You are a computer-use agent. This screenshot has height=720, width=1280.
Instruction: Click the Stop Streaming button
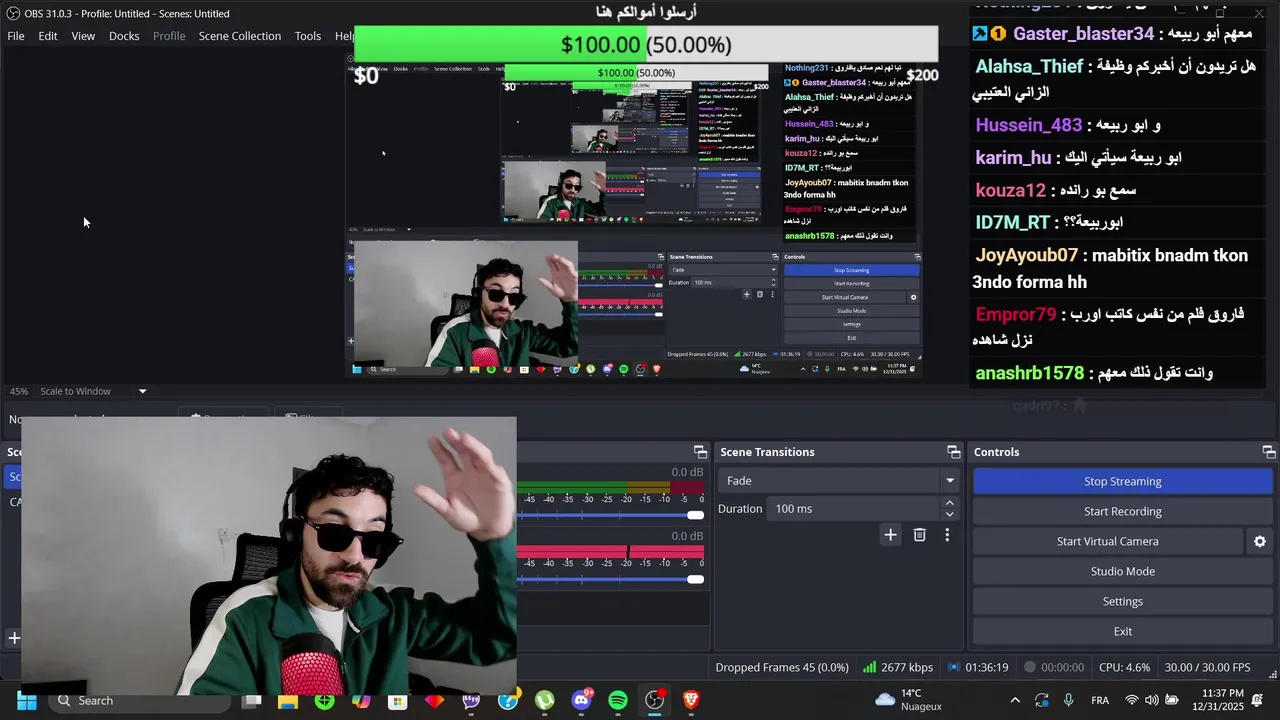pos(1122,481)
